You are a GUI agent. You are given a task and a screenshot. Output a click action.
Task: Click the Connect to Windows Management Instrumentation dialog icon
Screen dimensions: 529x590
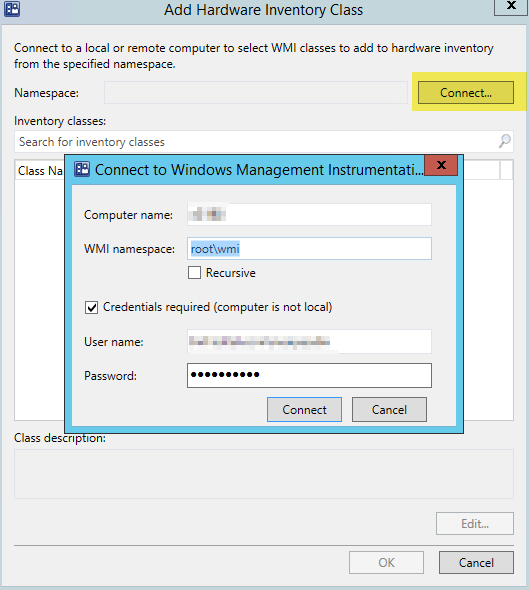(x=82, y=169)
